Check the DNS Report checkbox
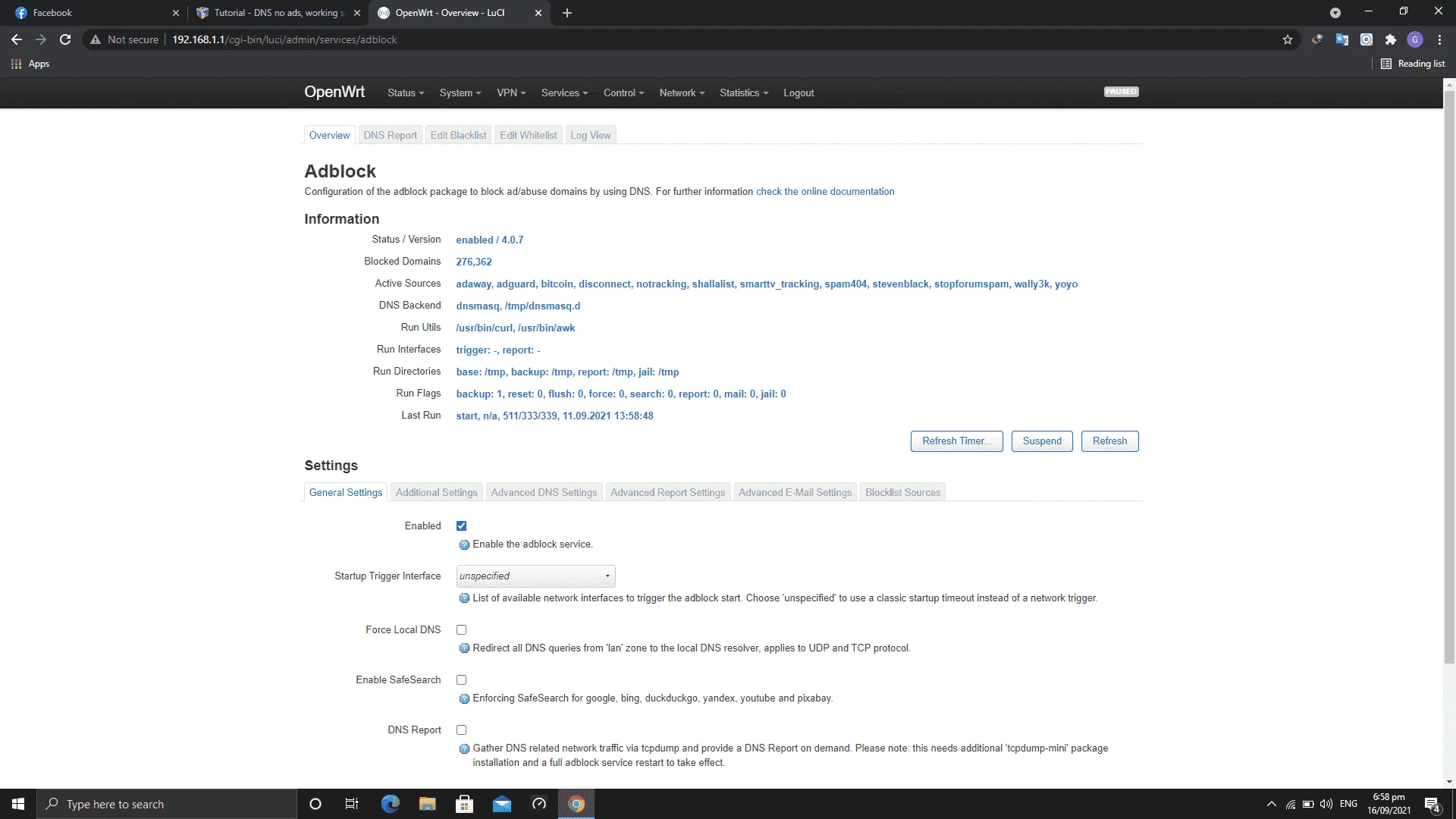The height and width of the screenshot is (819, 1456). [461, 730]
